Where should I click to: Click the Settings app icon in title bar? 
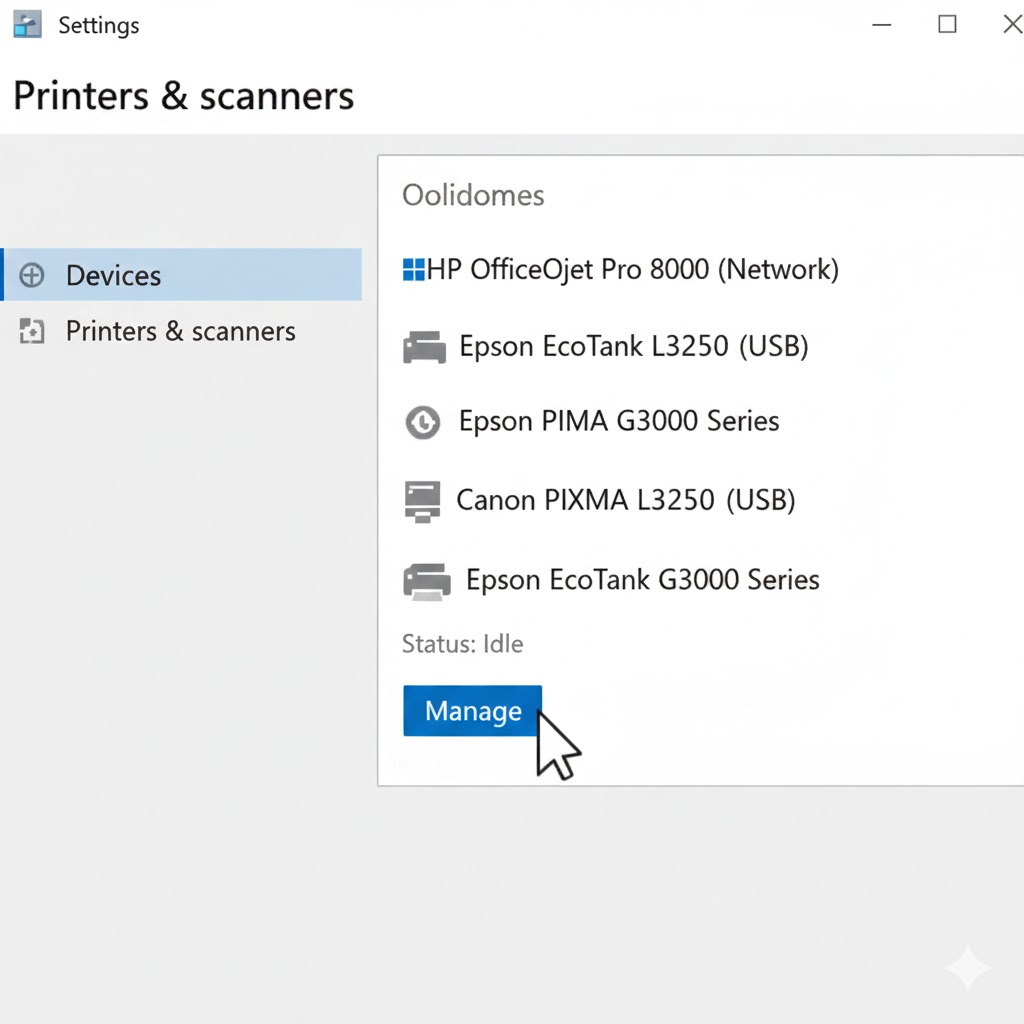[x=27, y=25]
